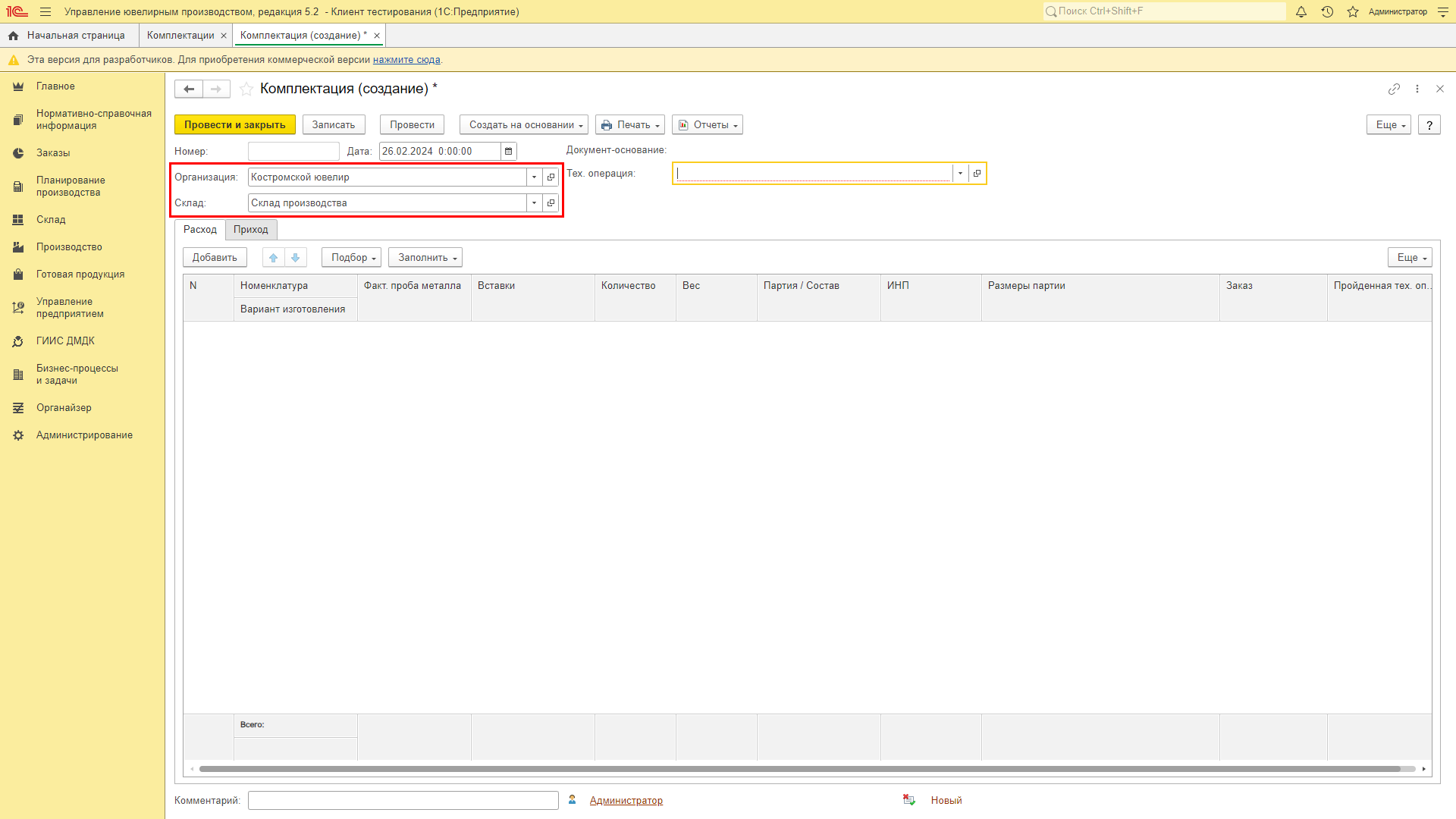Image resolution: width=1456 pixels, height=819 pixels.
Task: Click the global search field
Action: click(x=1164, y=11)
